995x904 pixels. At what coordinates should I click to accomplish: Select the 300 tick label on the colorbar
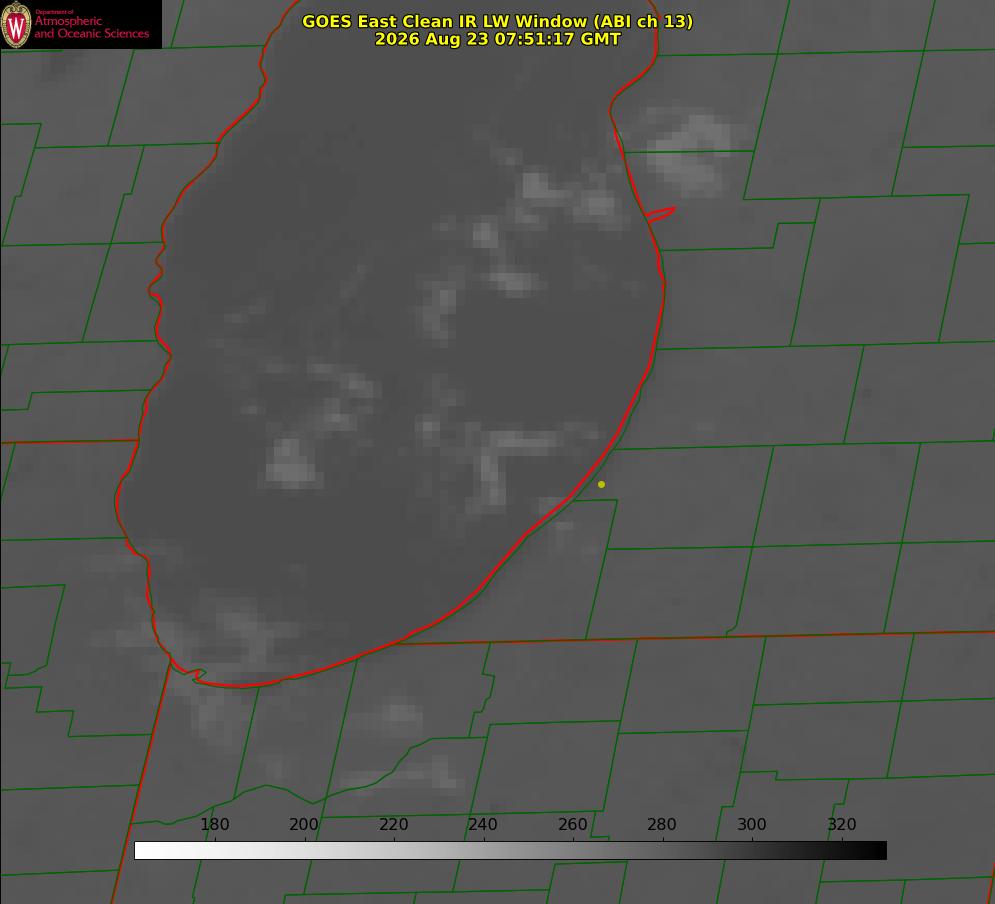(x=752, y=824)
